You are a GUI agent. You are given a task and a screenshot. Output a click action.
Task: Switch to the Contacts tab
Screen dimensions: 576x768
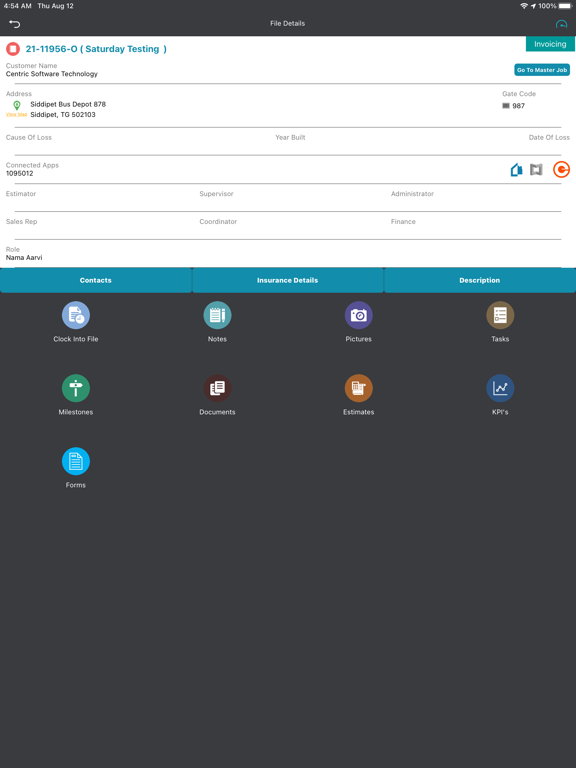(96, 280)
